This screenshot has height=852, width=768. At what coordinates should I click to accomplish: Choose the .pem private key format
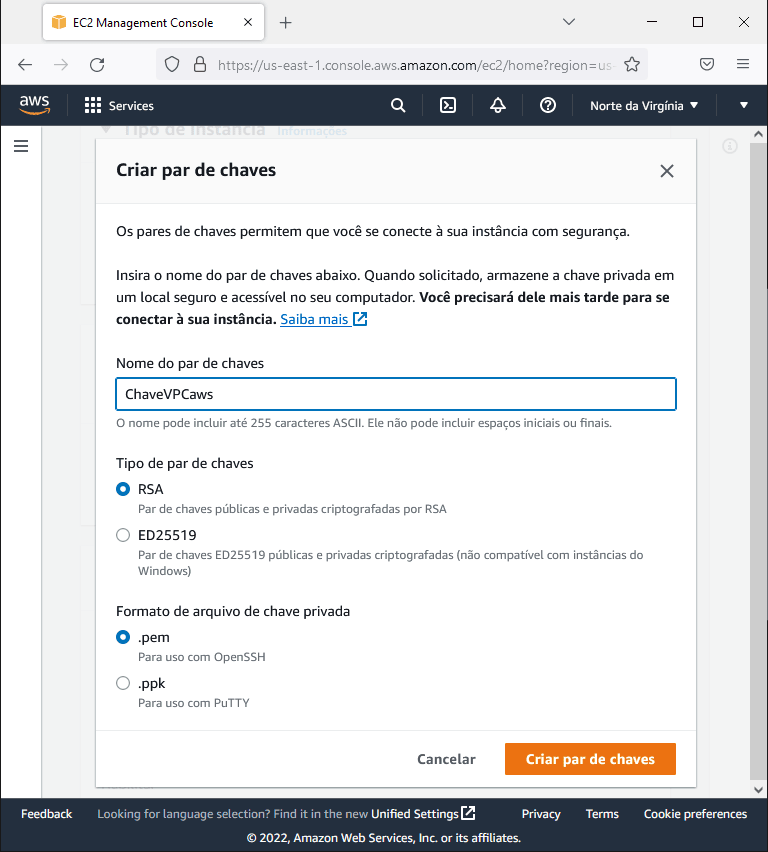pos(123,637)
